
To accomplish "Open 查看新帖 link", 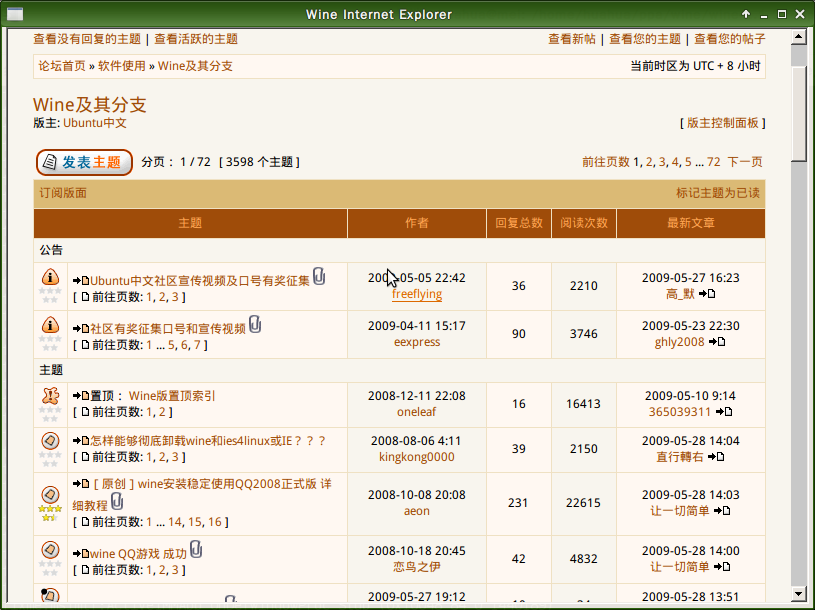I will [x=572, y=39].
